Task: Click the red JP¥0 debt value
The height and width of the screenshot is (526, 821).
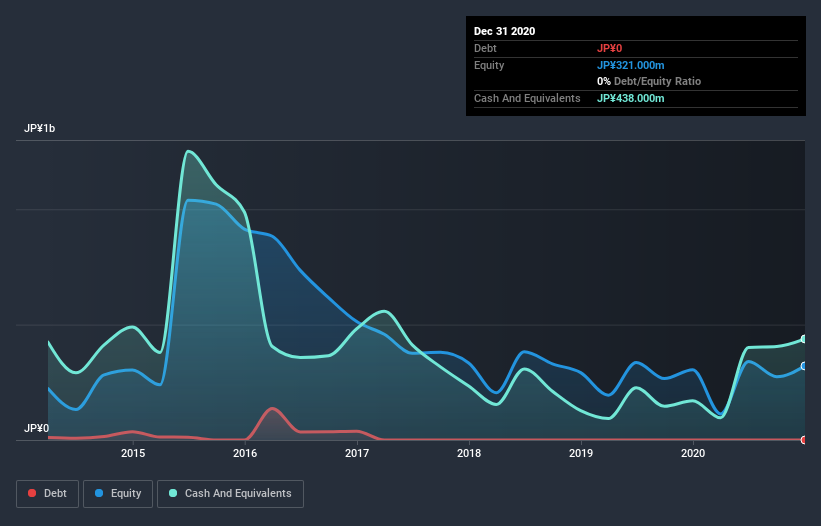Action: coord(609,49)
